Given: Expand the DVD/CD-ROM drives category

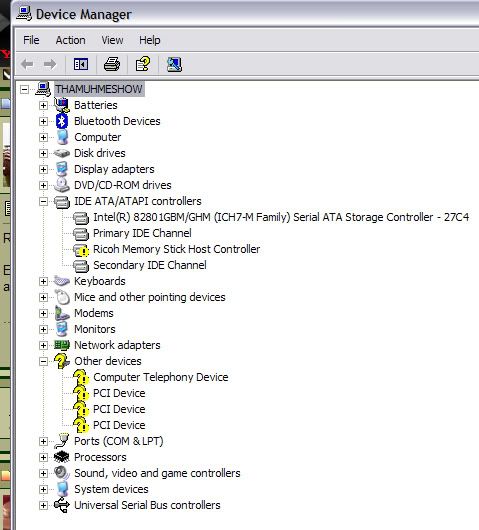Looking at the screenshot, I should tap(43, 186).
